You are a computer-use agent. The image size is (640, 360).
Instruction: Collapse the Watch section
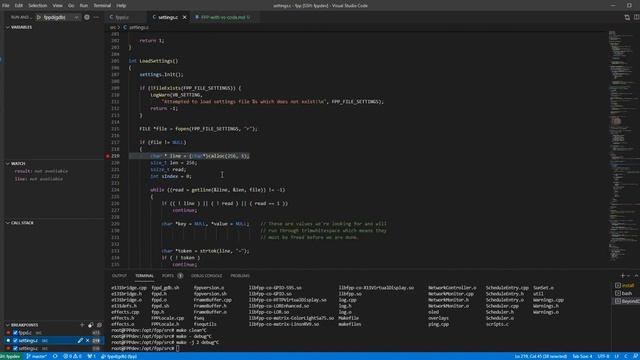click(16, 163)
